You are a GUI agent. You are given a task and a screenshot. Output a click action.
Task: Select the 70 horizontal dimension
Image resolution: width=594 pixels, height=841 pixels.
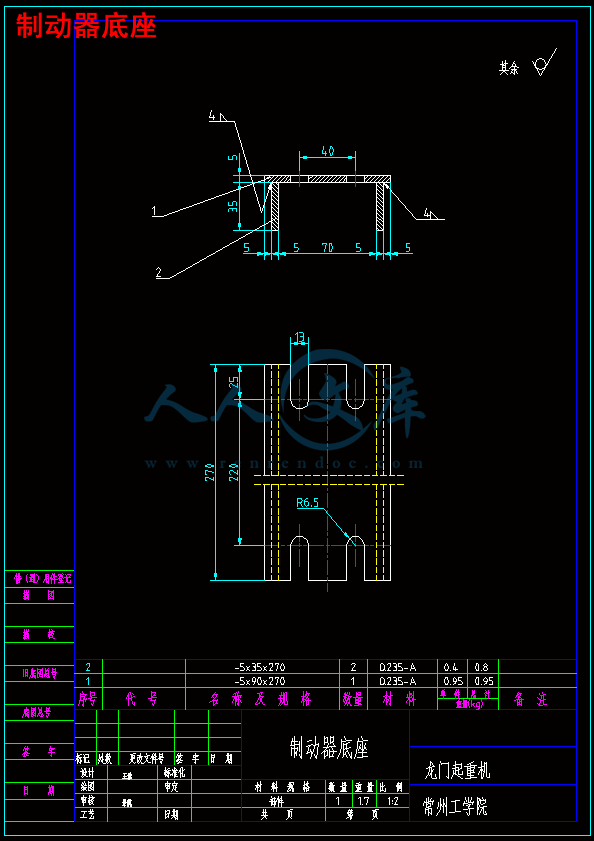coord(328,248)
